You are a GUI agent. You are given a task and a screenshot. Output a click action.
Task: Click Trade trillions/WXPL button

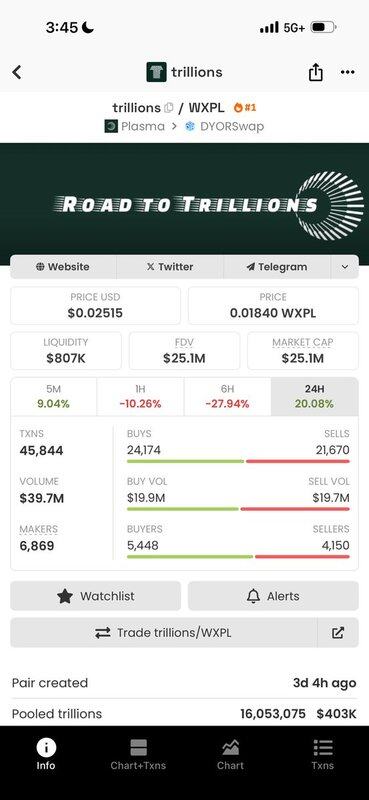point(163,633)
